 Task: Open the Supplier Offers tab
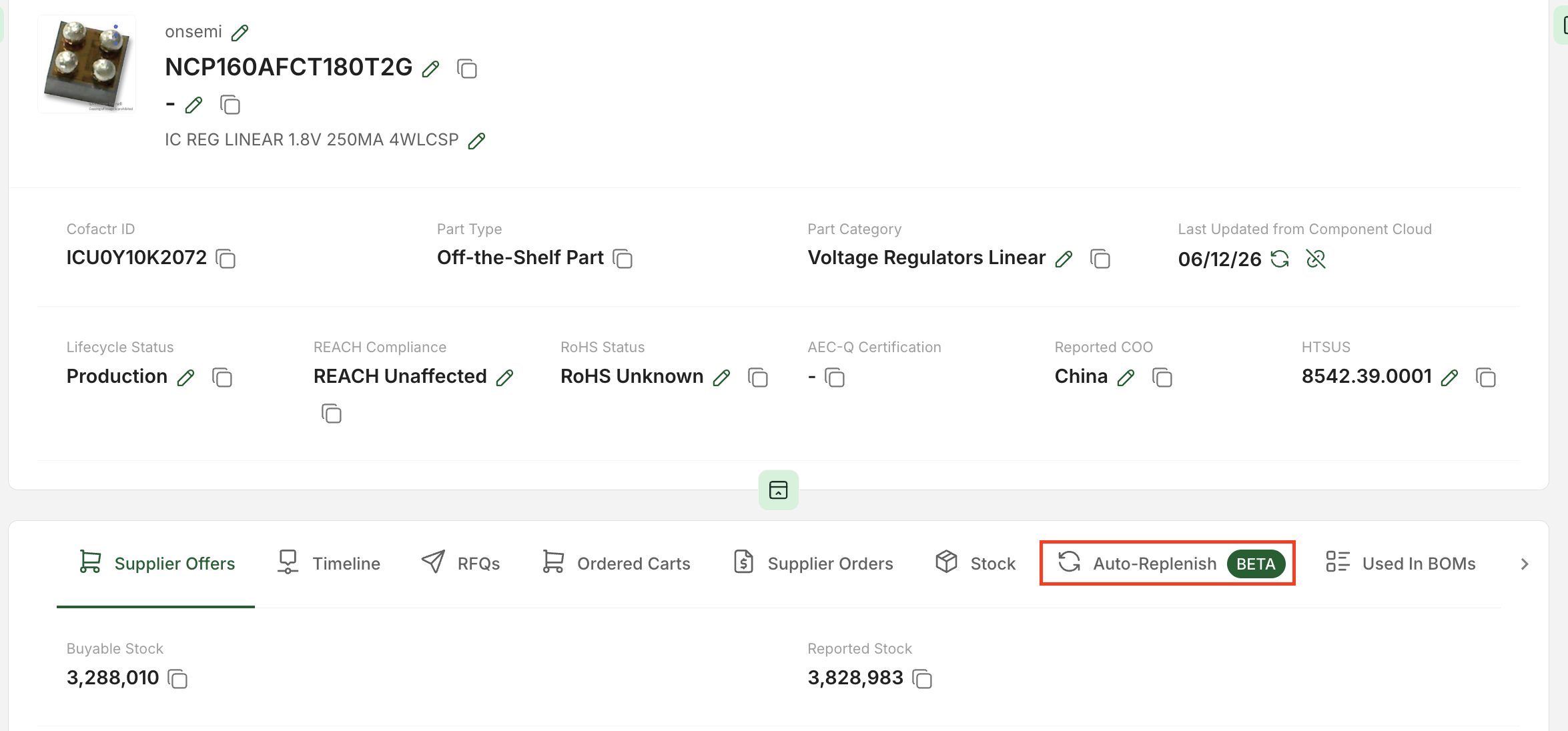156,564
